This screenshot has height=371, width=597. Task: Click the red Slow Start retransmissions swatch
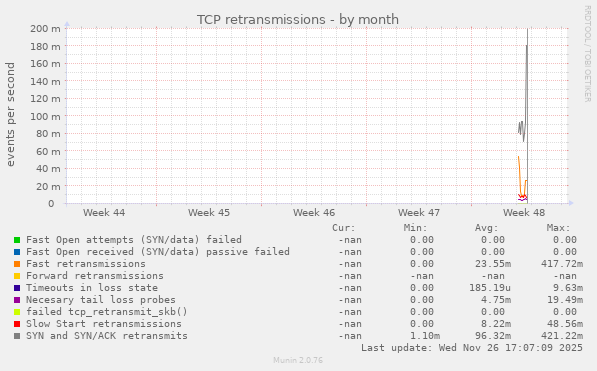[x=17, y=324]
